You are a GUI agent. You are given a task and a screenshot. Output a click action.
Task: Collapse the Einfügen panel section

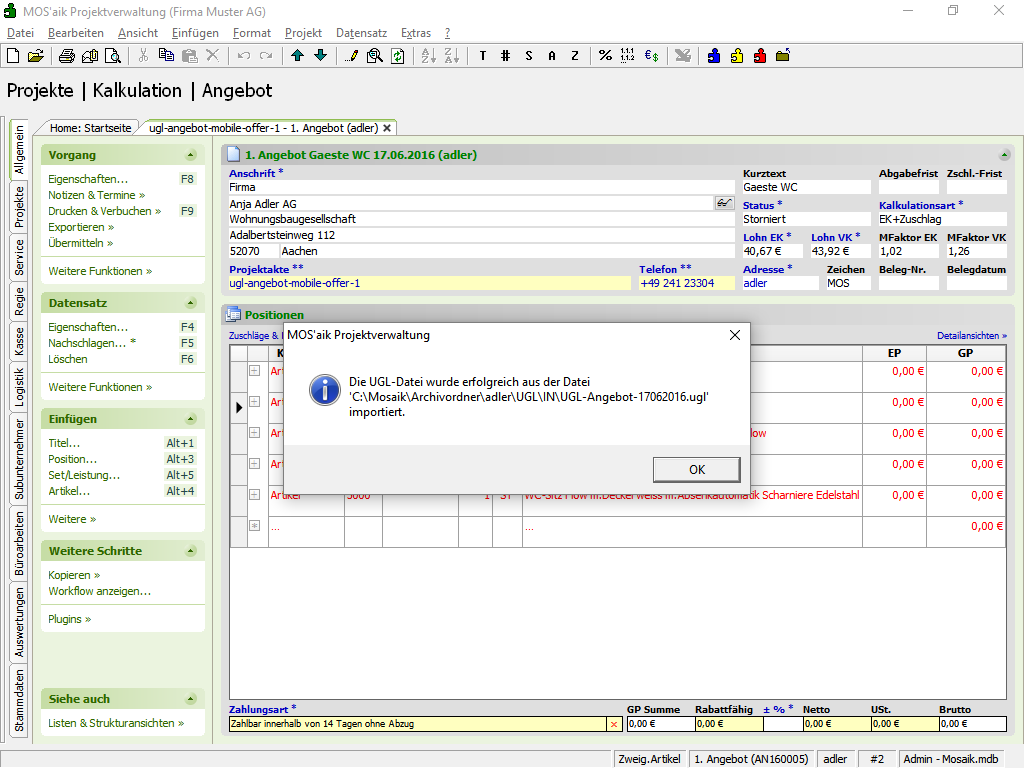191,419
